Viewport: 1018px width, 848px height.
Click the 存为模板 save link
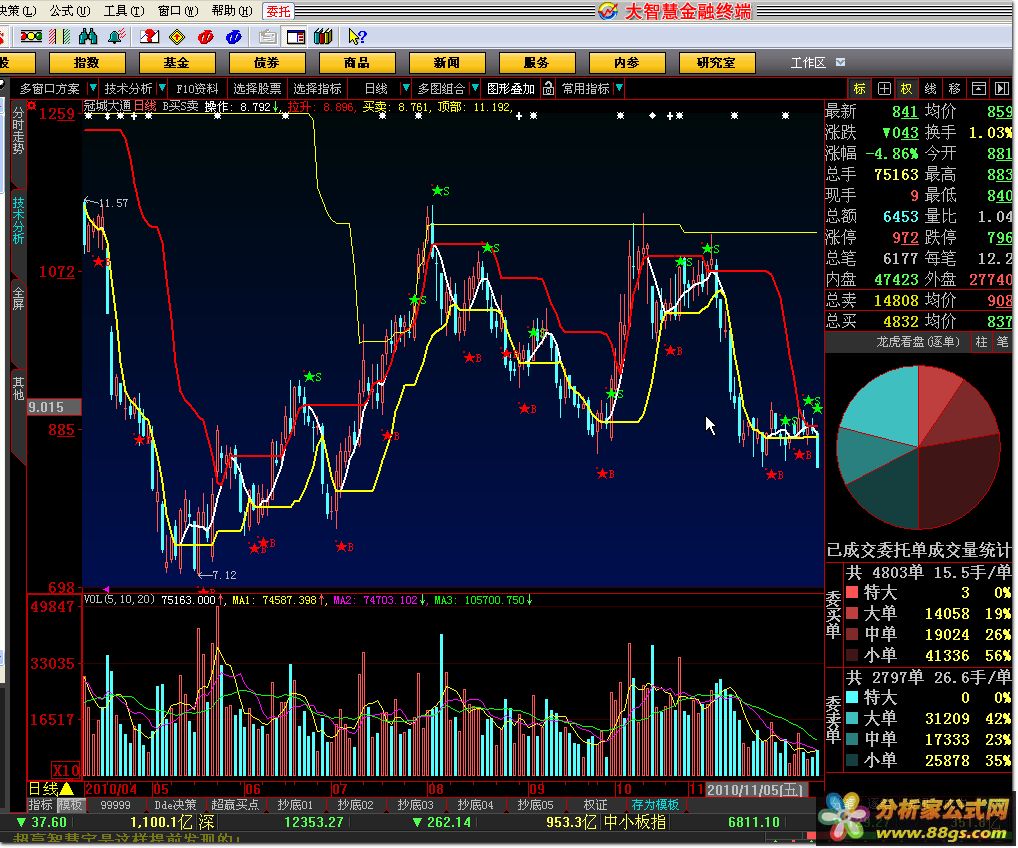click(x=655, y=805)
